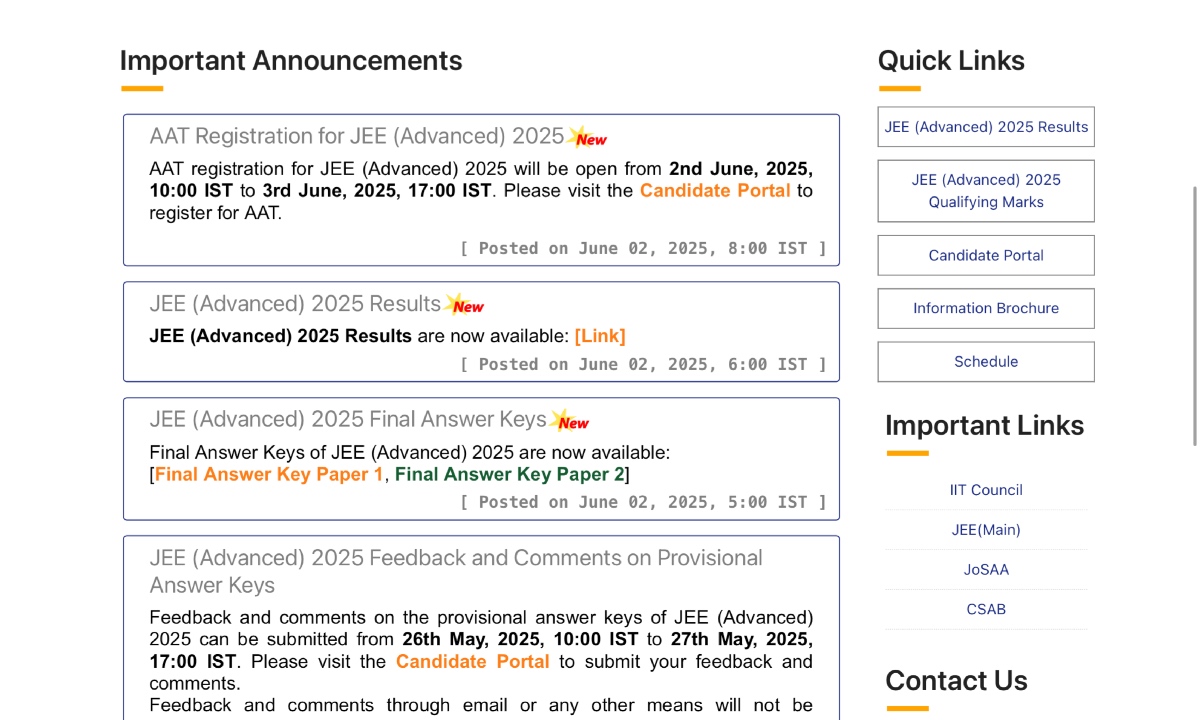Go to the JEE(Main) link
The width and height of the screenshot is (1200, 720).
pyautogui.click(x=986, y=530)
